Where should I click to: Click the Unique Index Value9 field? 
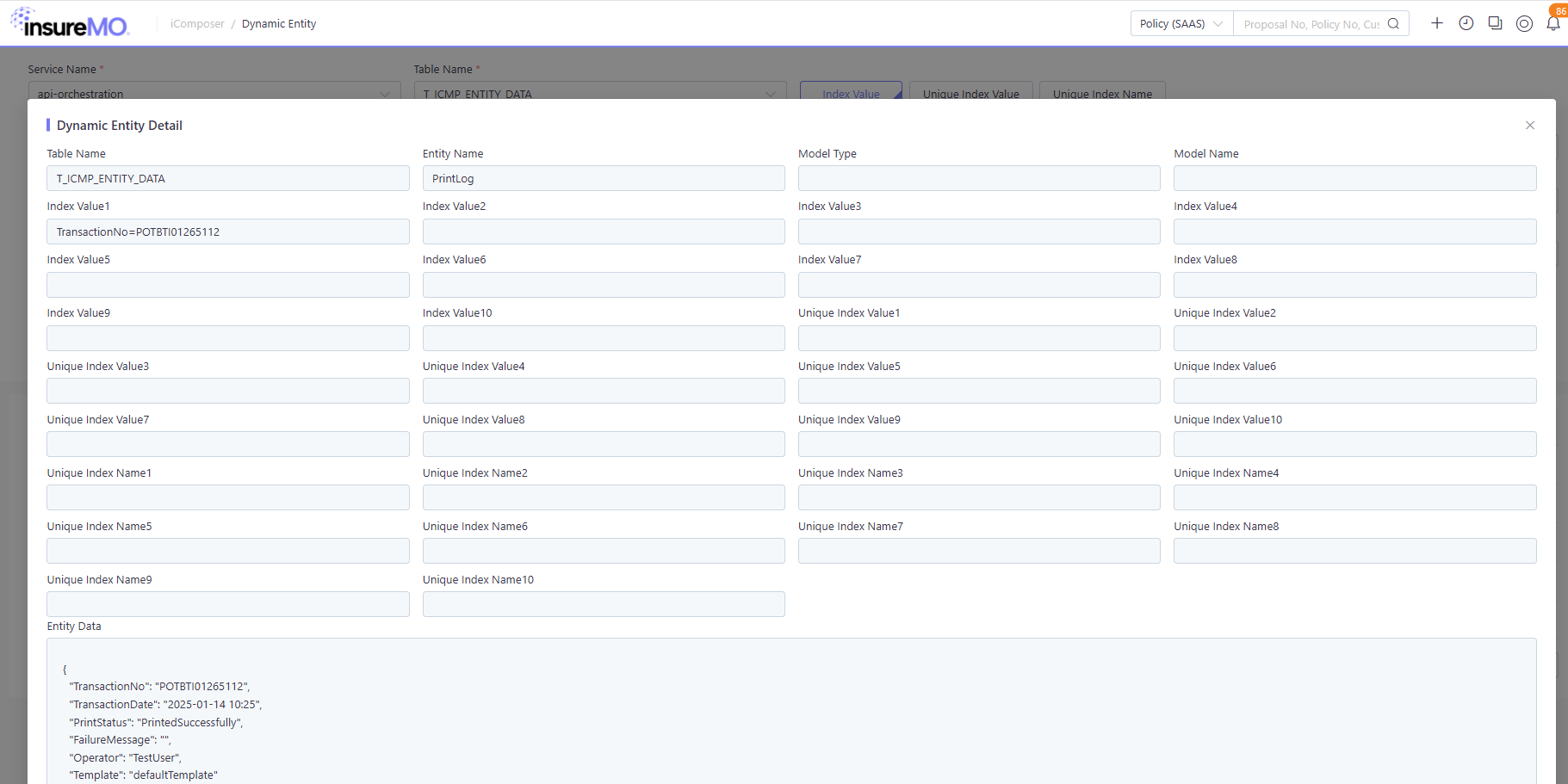point(979,444)
